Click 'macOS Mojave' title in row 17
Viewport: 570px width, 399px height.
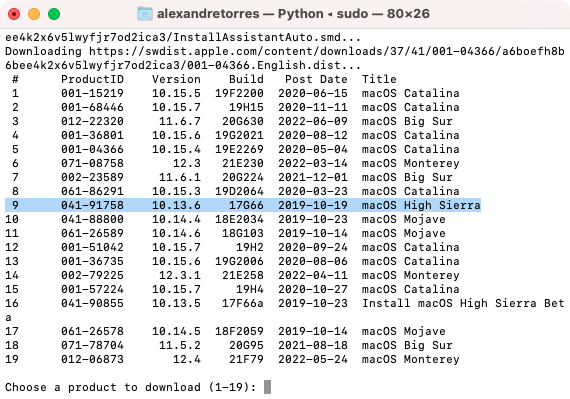click(x=404, y=331)
